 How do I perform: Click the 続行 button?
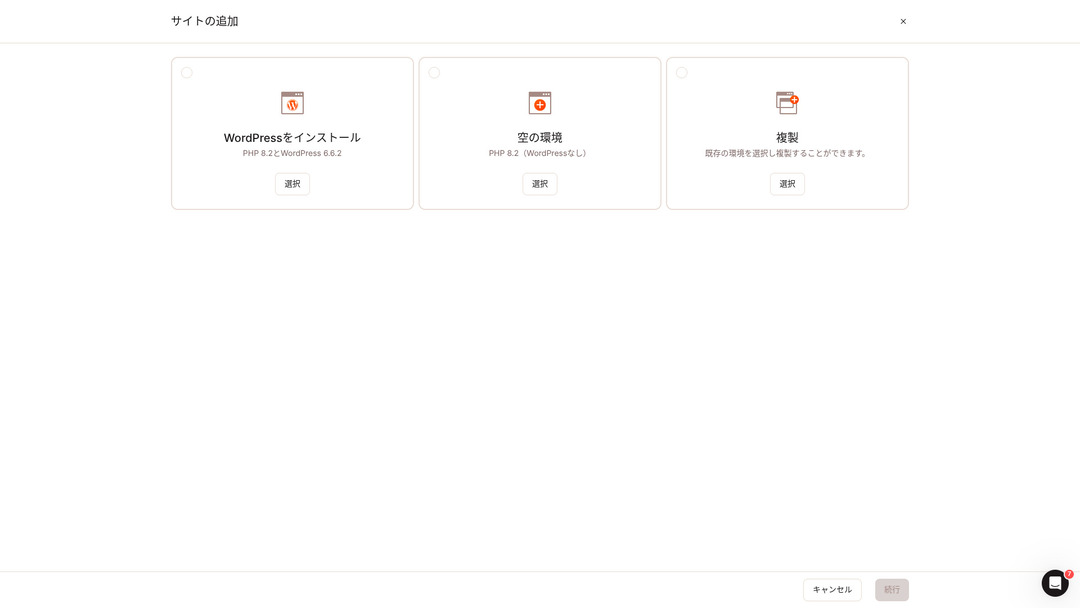coord(892,589)
